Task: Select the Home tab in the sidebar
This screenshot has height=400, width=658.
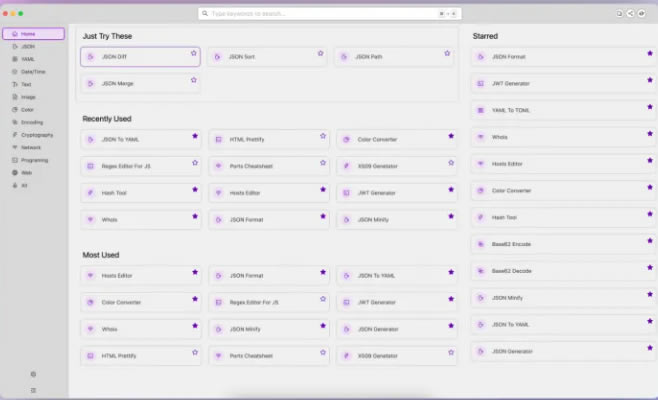Action: pyautogui.click(x=33, y=34)
